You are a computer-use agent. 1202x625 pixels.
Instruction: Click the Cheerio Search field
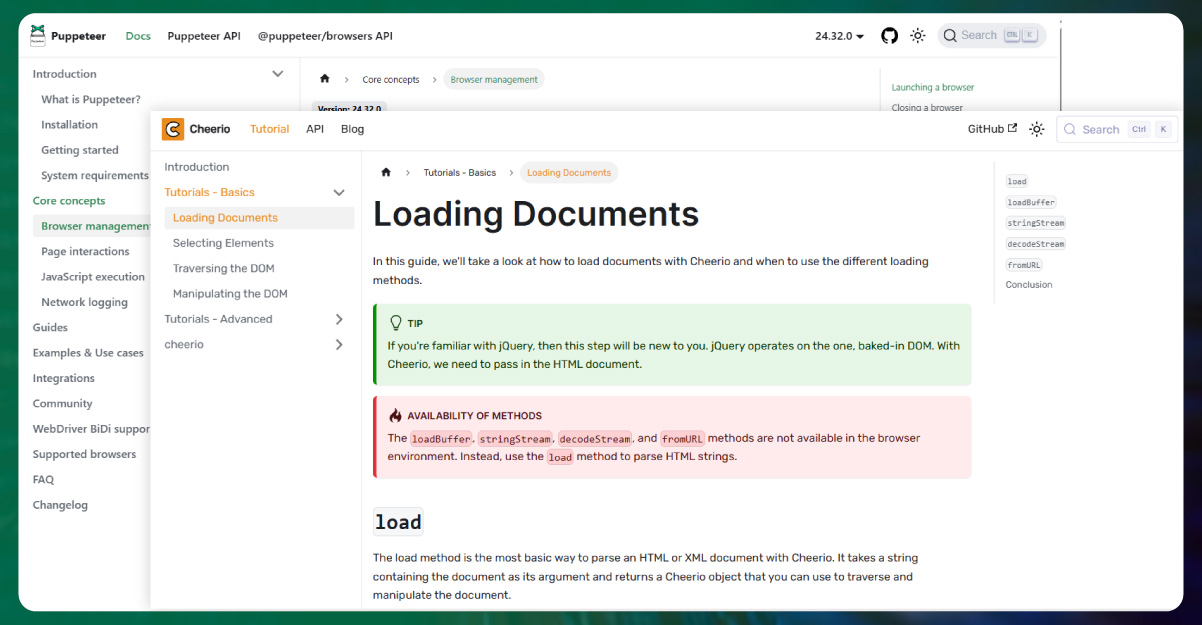tap(1100, 129)
